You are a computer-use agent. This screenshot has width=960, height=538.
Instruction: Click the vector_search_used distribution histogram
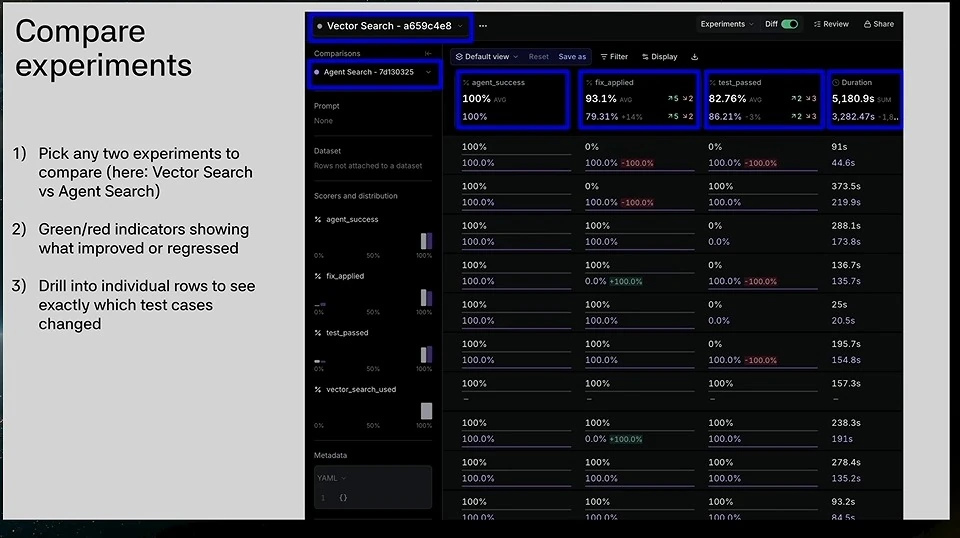tap(373, 411)
